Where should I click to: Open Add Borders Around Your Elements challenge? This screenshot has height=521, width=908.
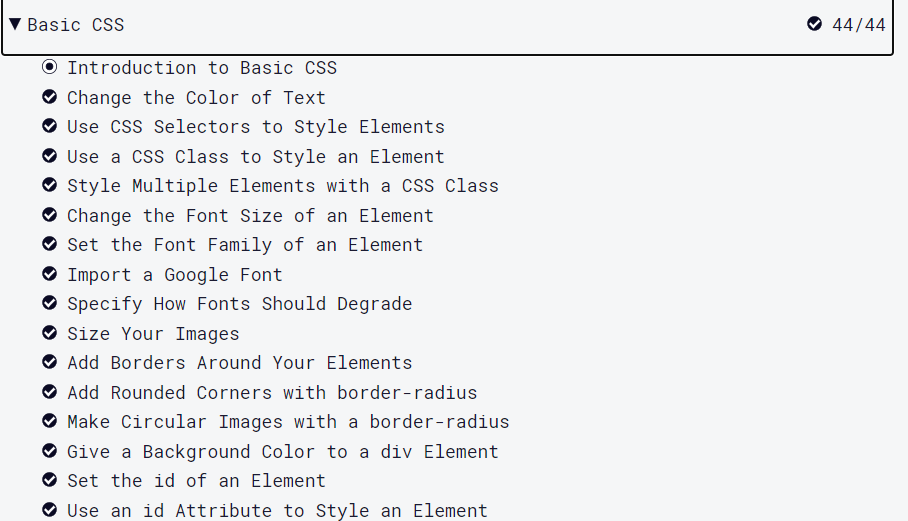point(240,363)
